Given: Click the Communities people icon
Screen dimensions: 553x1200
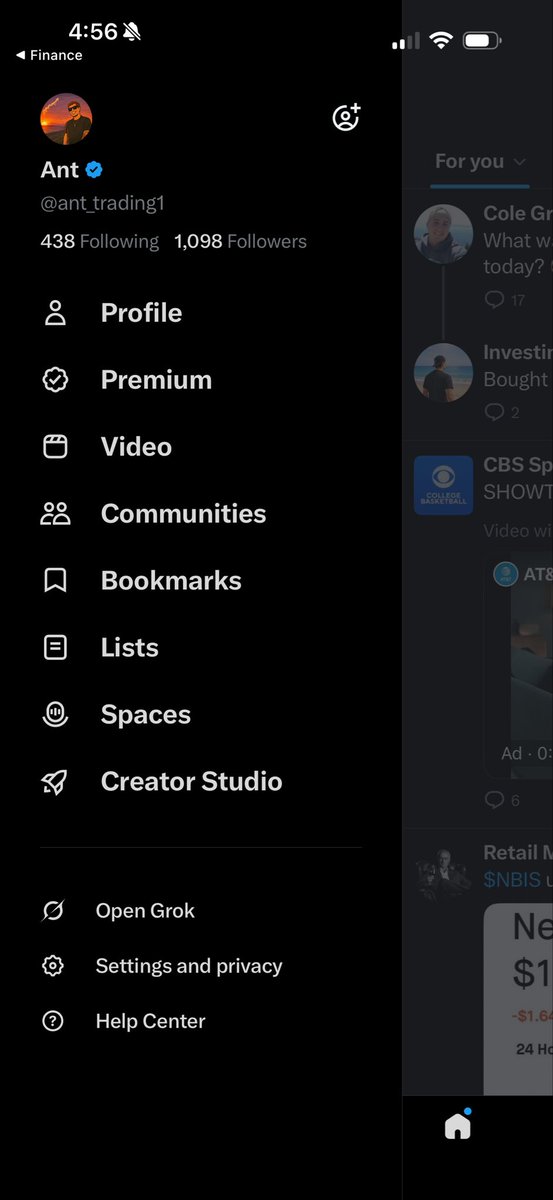Looking at the screenshot, I should [x=55, y=514].
